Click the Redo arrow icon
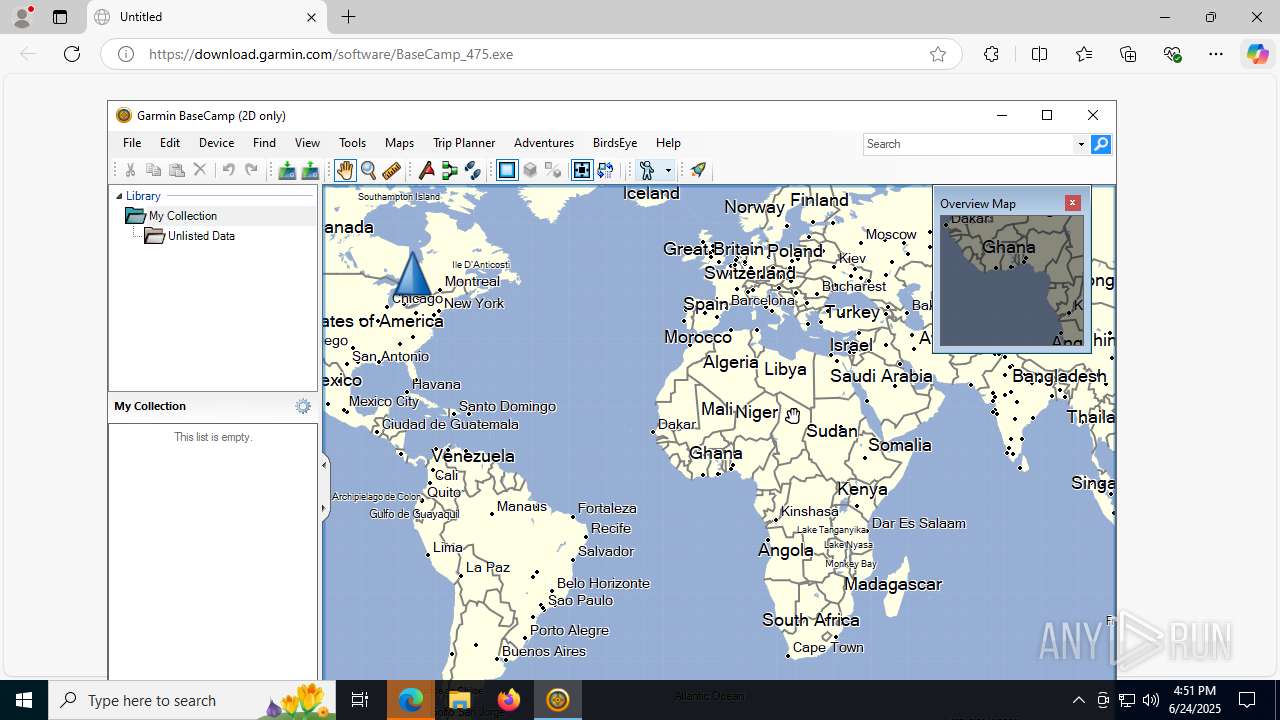The width and height of the screenshot is (1280, 720). [251, 170]
